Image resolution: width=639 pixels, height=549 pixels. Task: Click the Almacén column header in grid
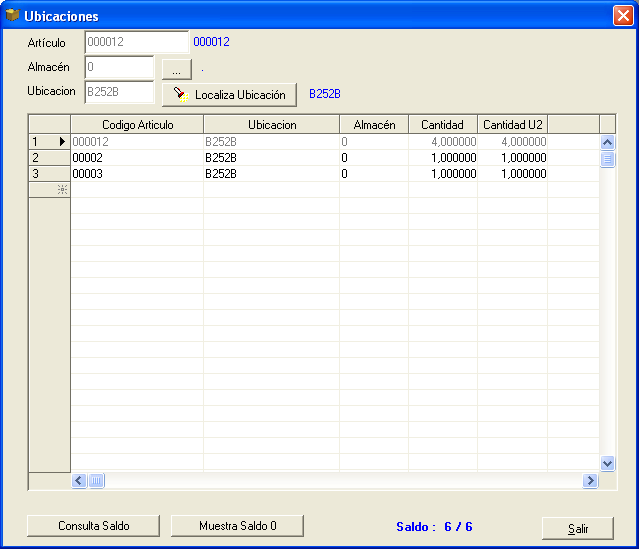click(x=374, y=125)
